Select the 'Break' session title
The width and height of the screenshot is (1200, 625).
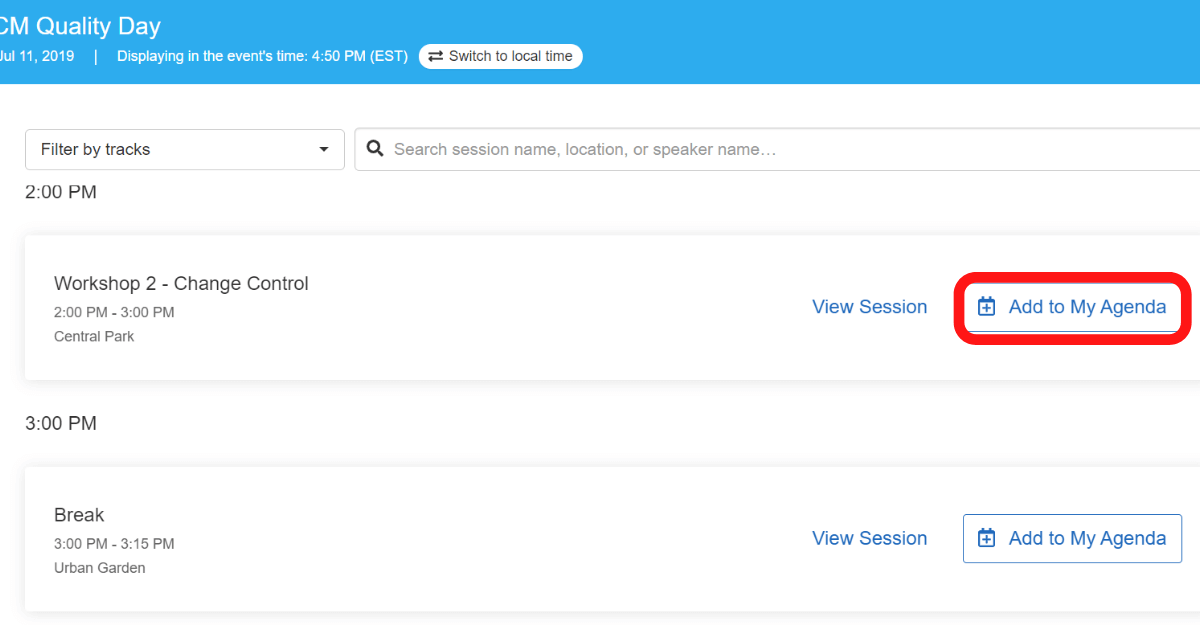79,515
